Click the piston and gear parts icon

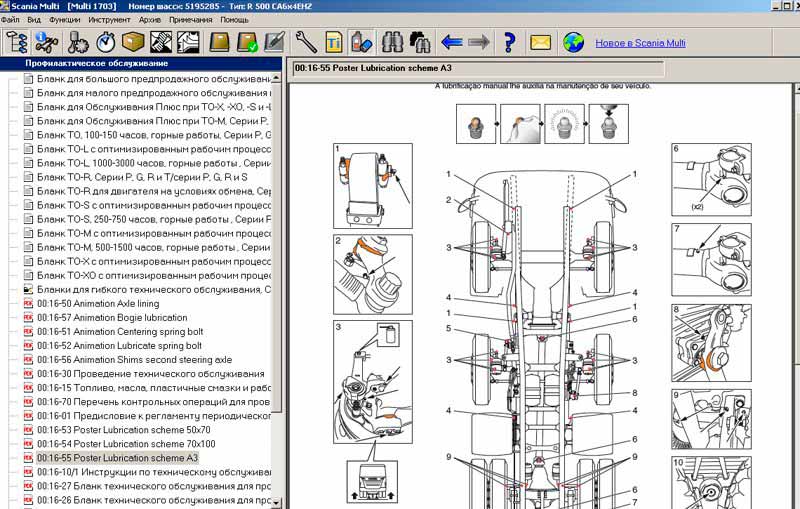click(78, 42)
